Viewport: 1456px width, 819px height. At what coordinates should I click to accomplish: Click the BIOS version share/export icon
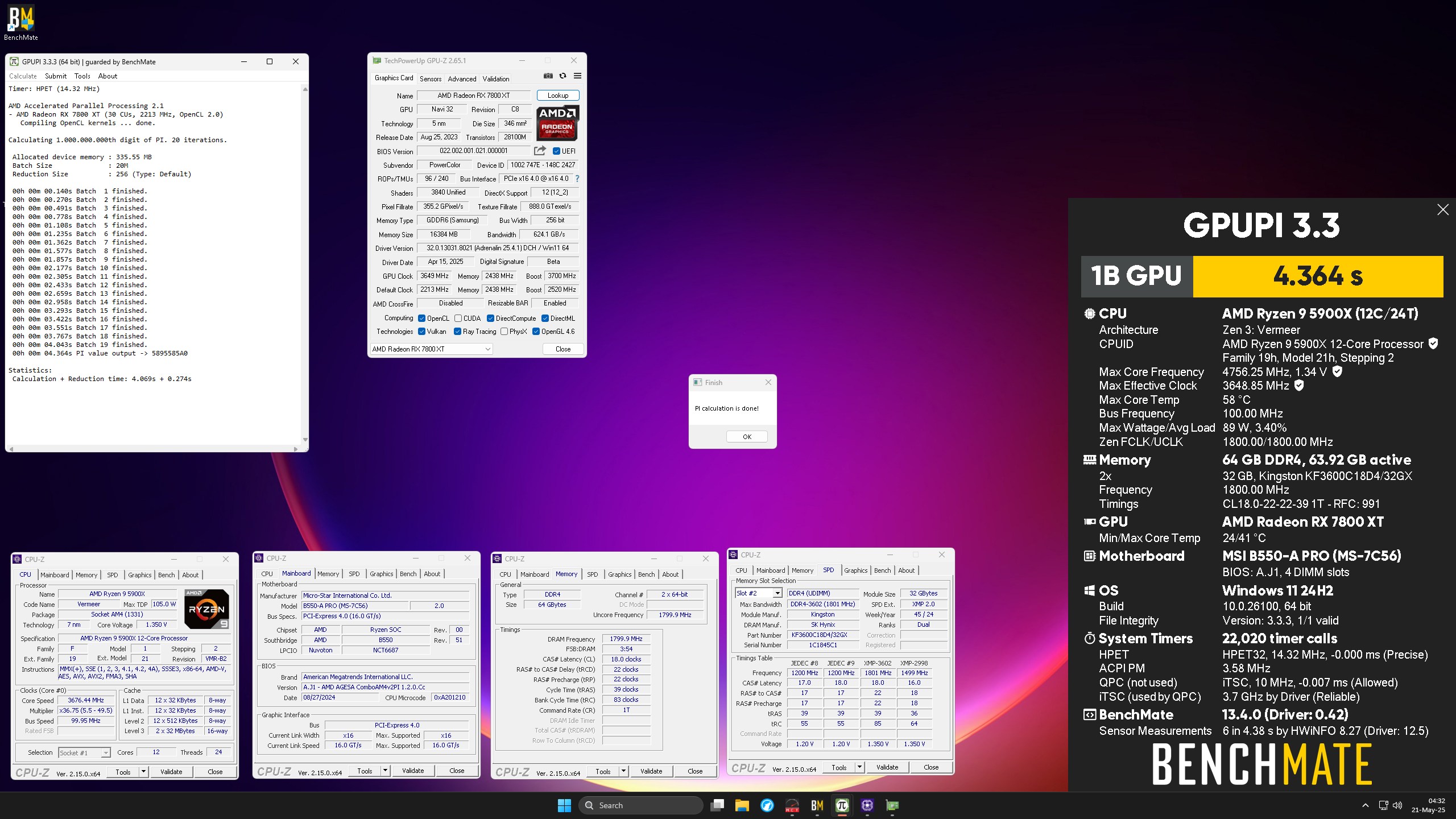(540, 151)
